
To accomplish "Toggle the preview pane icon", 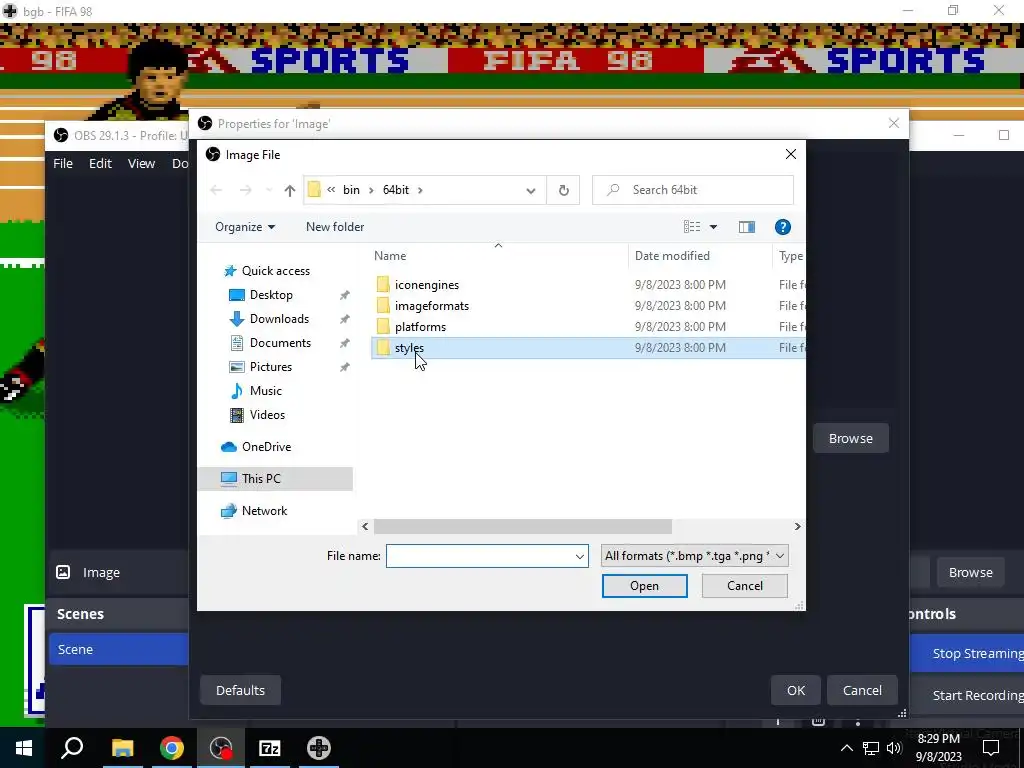I will click(x=746, y=227).
